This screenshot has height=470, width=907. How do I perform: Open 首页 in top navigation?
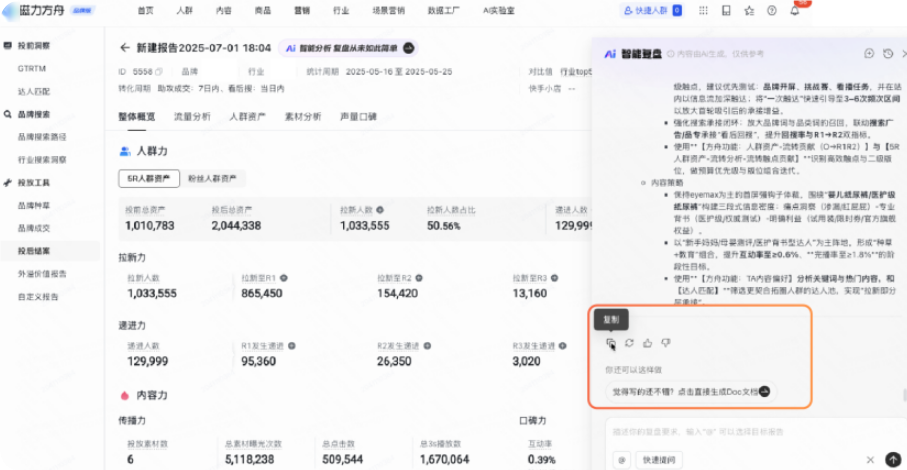tap(146, 10)
